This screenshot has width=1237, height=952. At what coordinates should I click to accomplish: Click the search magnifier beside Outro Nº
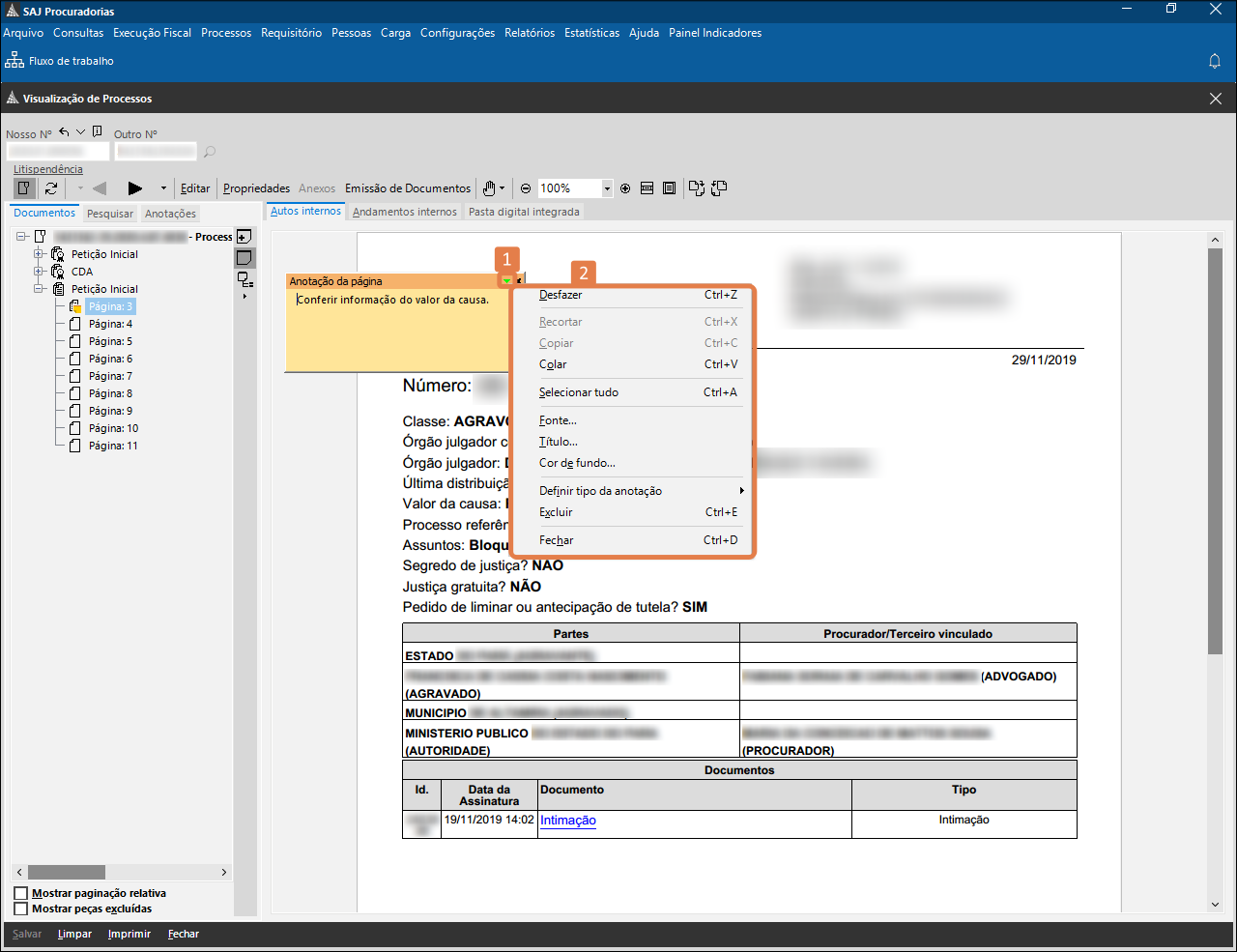point(210,152)
